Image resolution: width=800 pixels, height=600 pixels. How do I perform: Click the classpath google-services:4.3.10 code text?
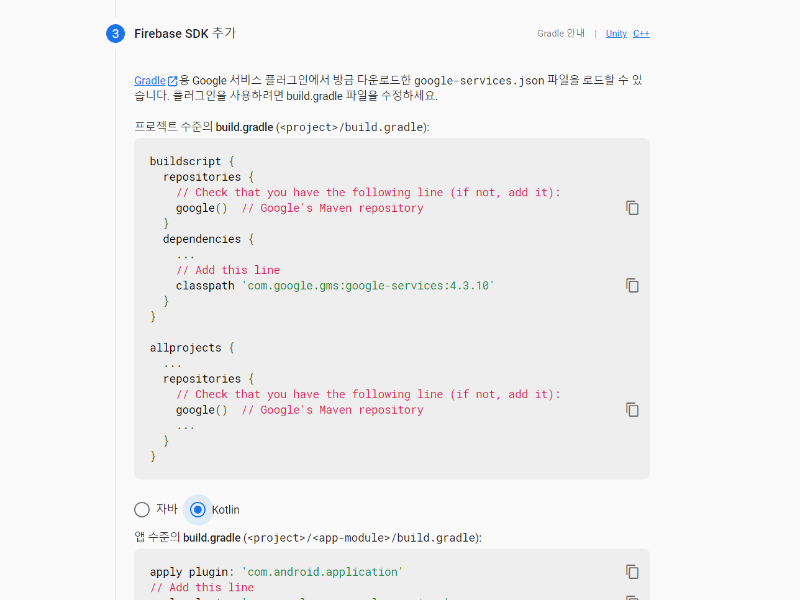(335, 286)
